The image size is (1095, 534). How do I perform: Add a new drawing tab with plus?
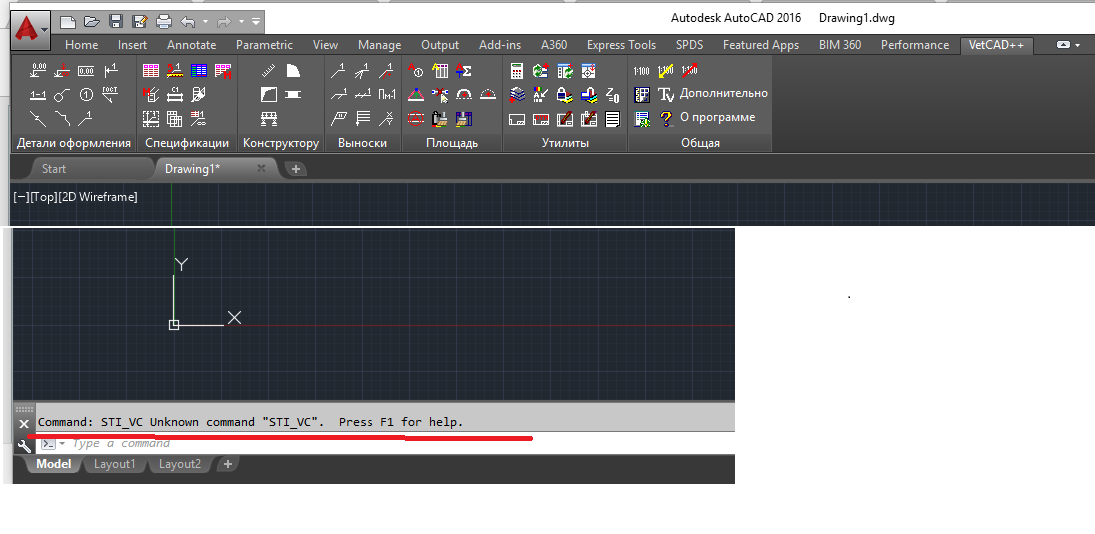(295, 168)
